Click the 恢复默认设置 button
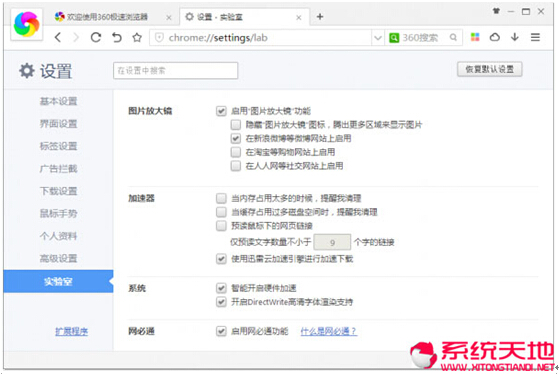 (x=489, y=69)
